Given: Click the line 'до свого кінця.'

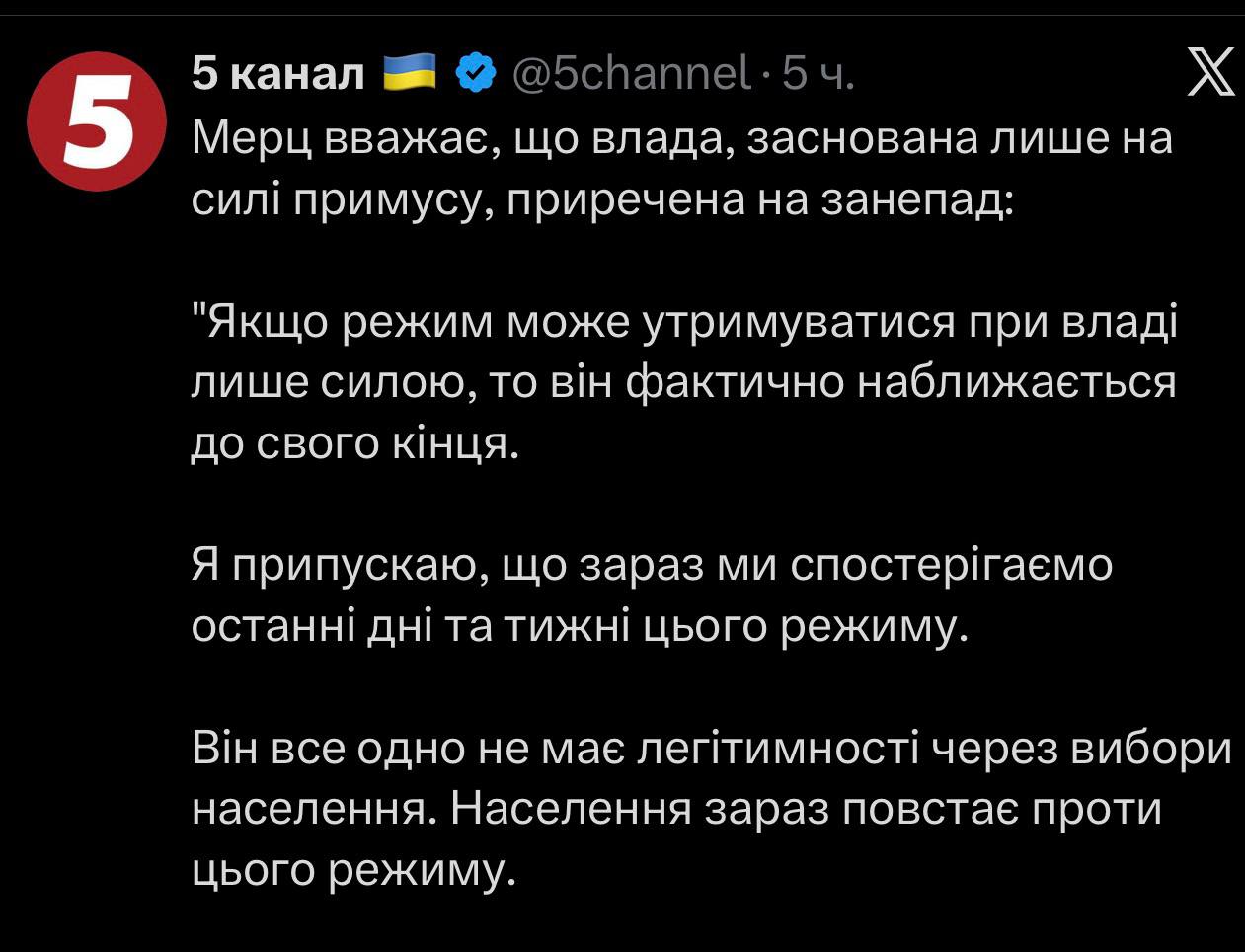Looking at the screenshot, I should (354, 444).
